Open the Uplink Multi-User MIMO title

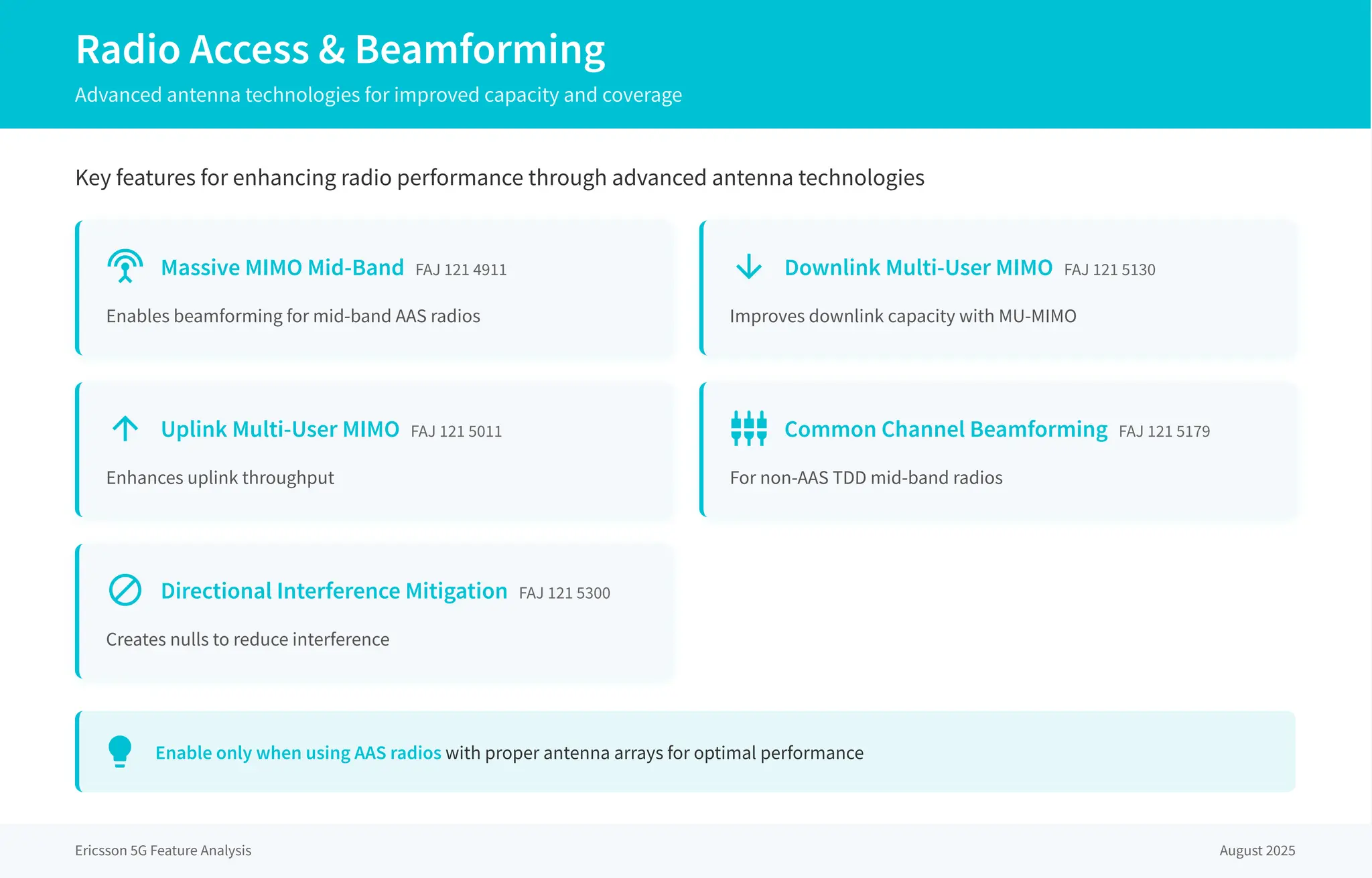tap(280, 429)
